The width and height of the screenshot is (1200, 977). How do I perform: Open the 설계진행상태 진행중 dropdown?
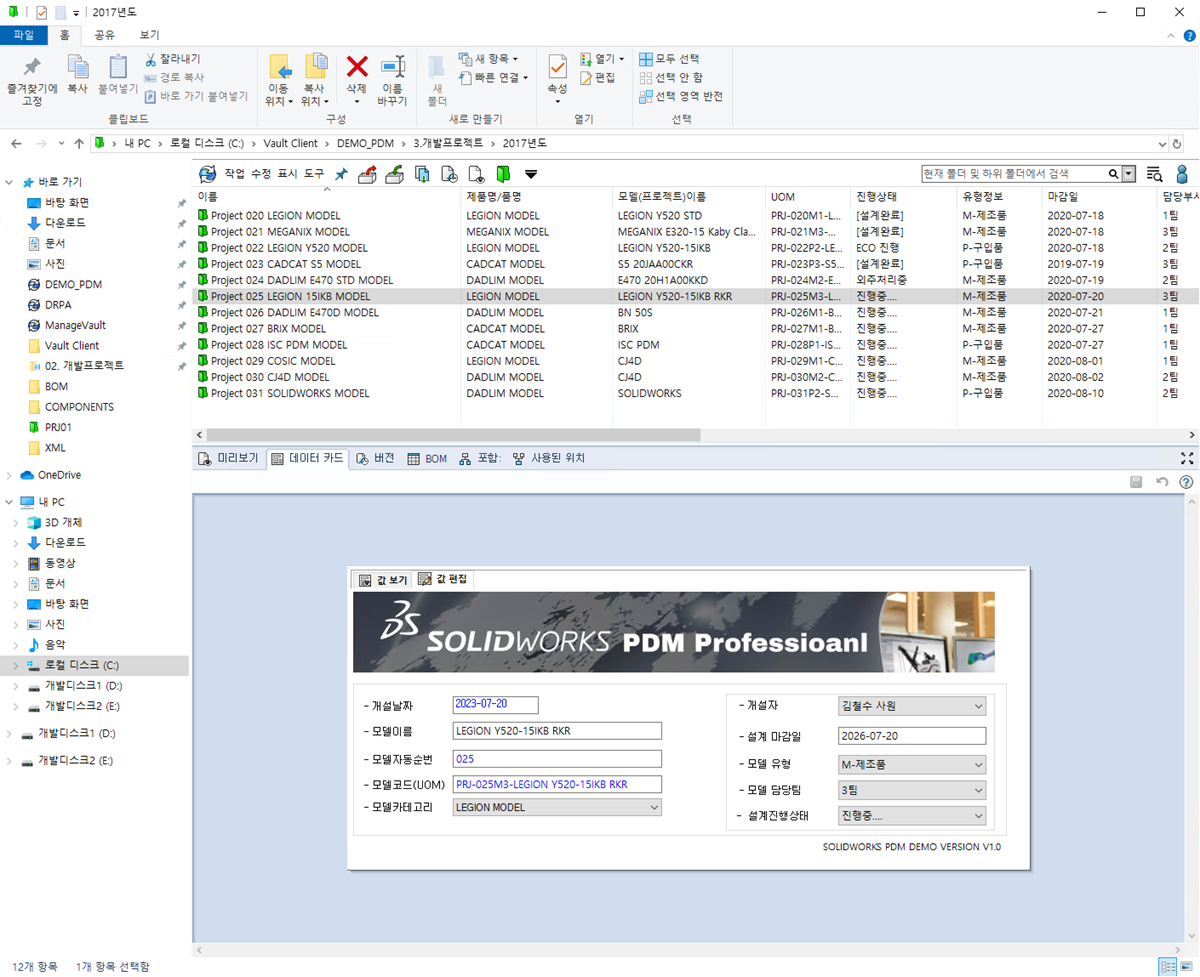tap(912, 816)
